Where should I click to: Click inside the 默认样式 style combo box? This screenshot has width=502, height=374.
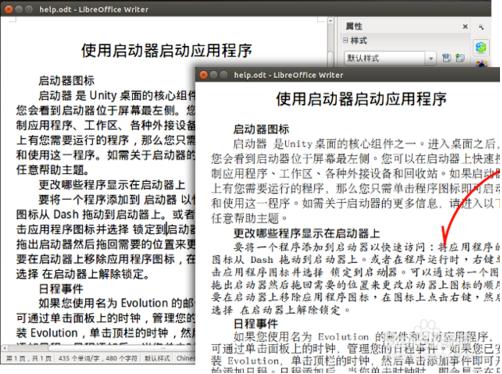click(x=385, y=58)
